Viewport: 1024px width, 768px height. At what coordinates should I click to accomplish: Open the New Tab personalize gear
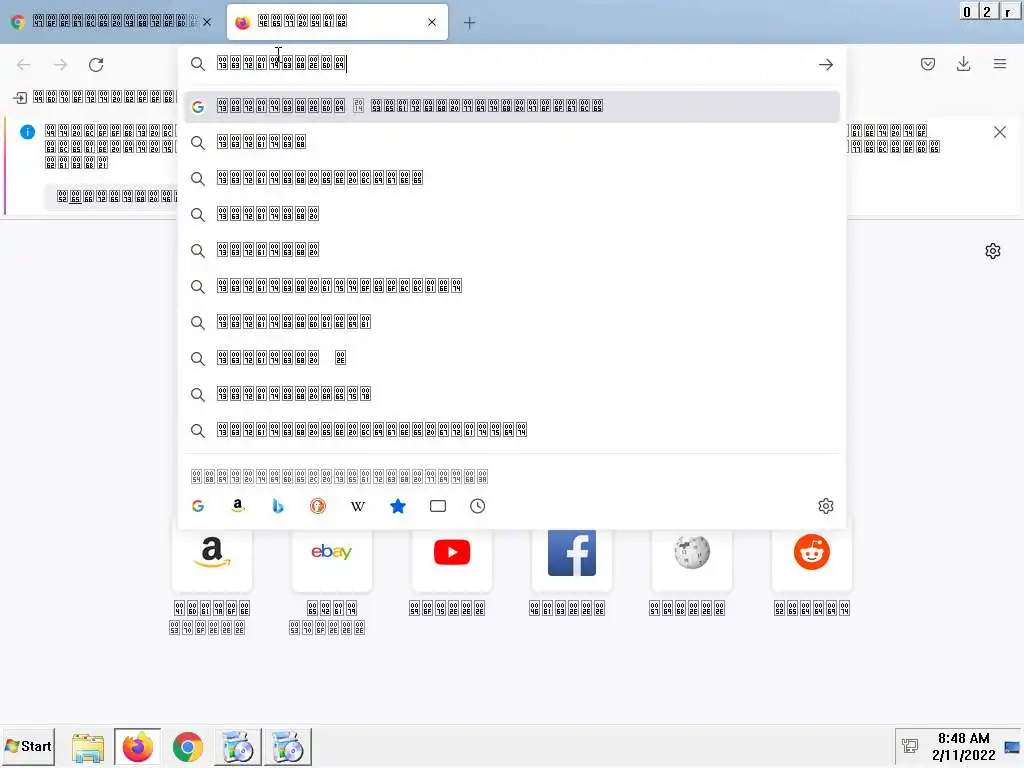tap(993, 251)
